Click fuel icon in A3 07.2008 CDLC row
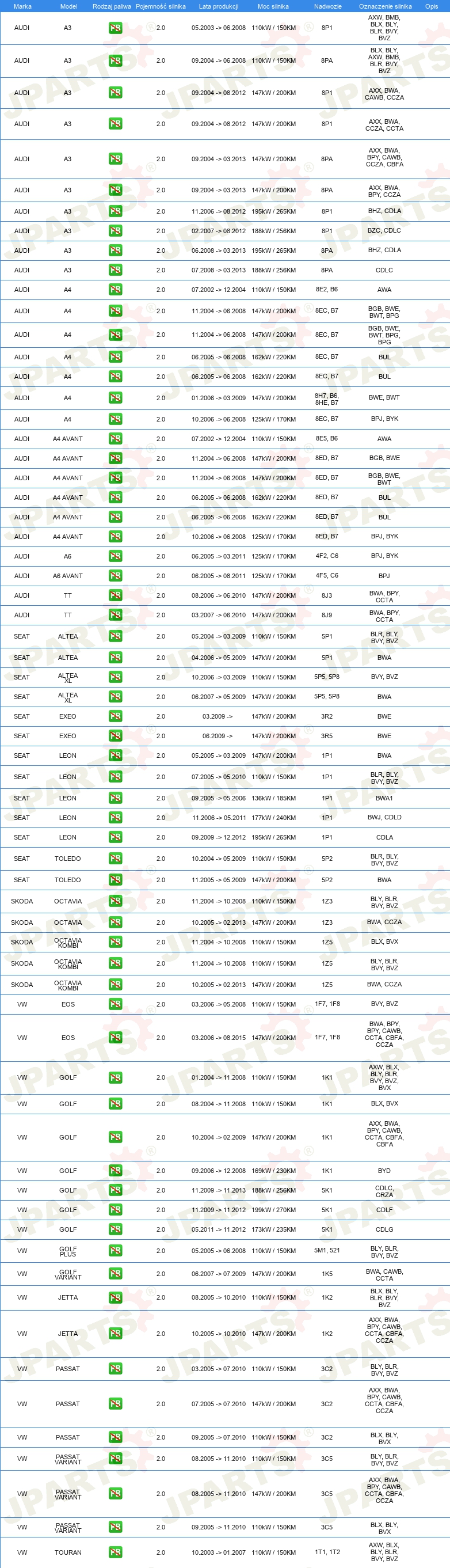Viewport: 450px width, 1568px height. tap(115, 269)
